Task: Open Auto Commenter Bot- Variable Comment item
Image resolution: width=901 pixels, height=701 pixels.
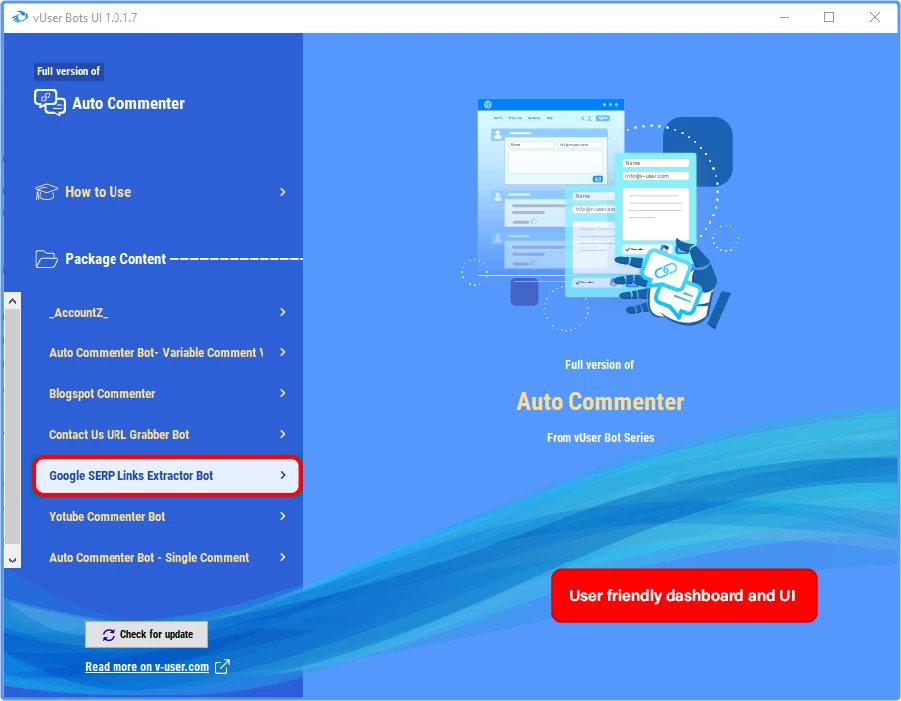Action: tap(167, 352)
